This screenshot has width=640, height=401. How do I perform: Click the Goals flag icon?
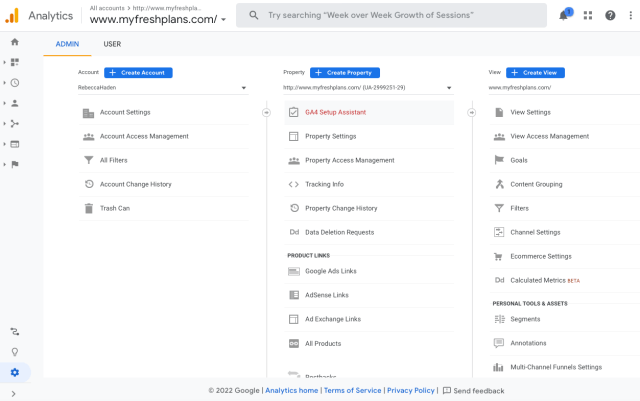[499, 160]
